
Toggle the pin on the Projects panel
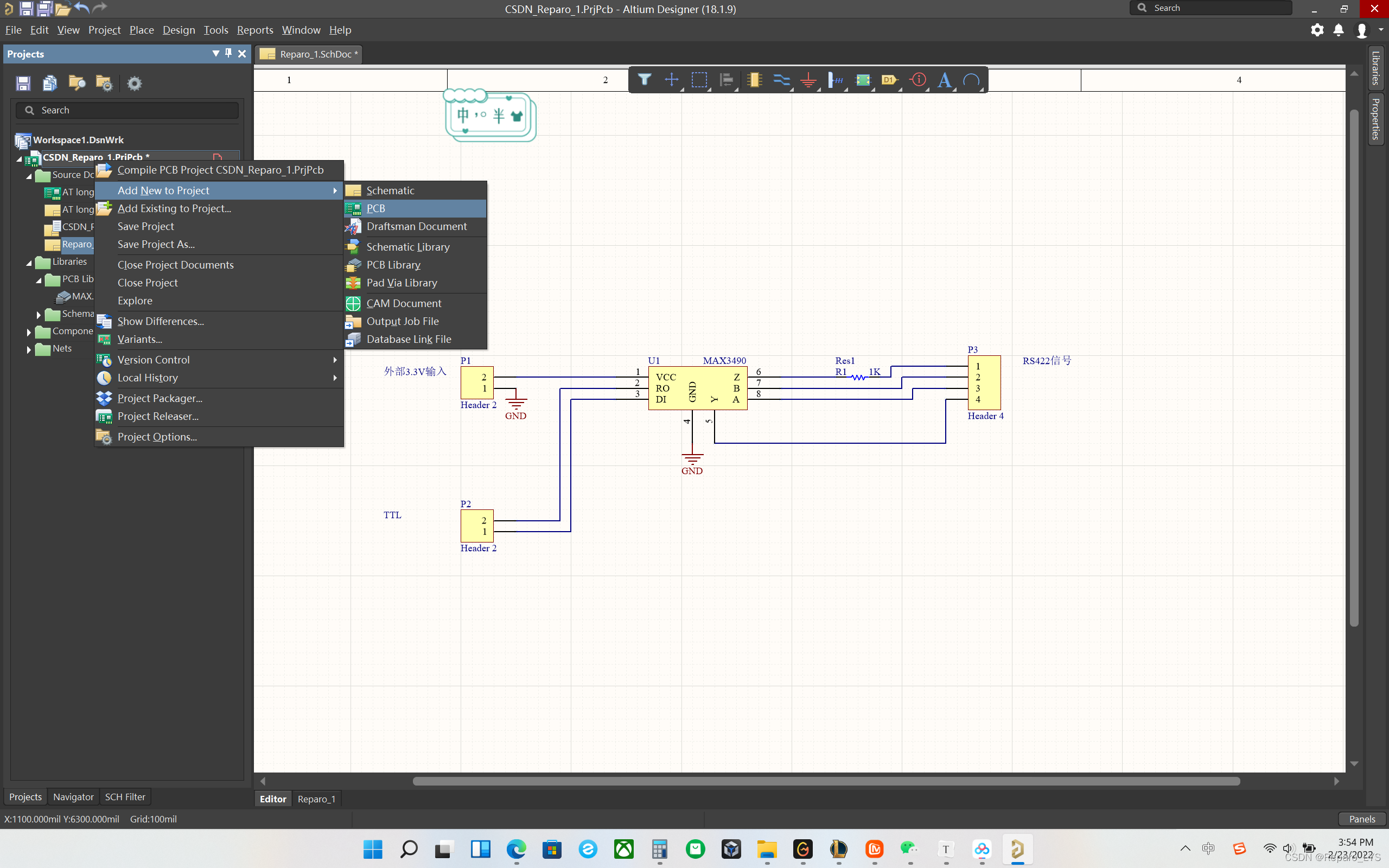pyautogui.click(x=228, y=53)
